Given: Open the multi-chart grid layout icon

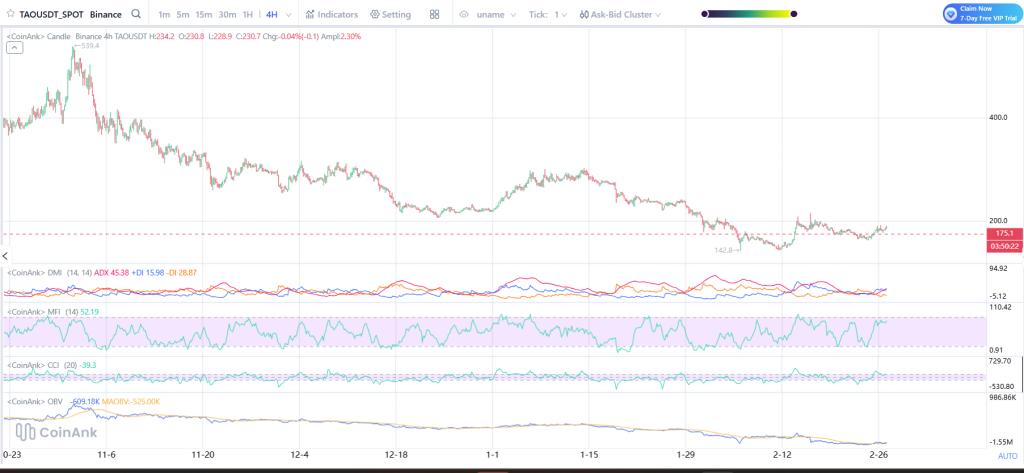Looking at the screenshot, I should coord(435,15).
